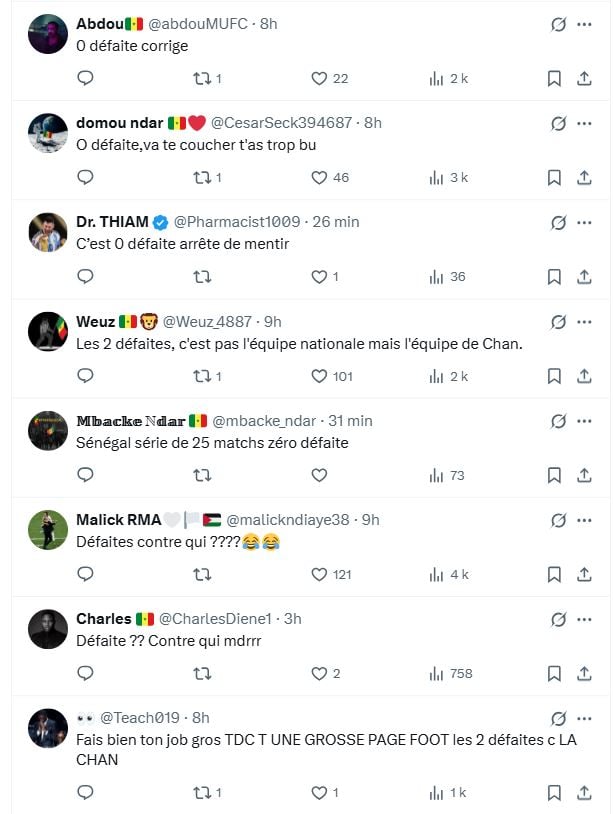Click Malick RMA's profile picture
This screenshot has width=613, height=814.
[48, 530]
